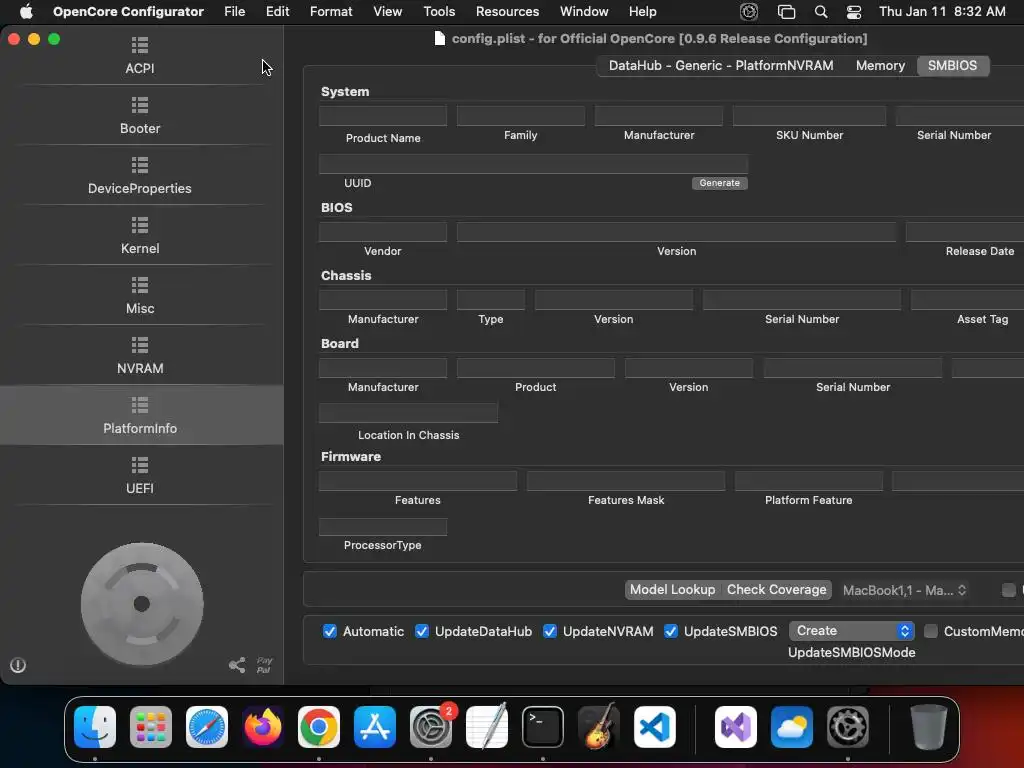This screenshot has width=1024, height=768.
Task: Open the Apple menu
Action: [x=26, y=11]
